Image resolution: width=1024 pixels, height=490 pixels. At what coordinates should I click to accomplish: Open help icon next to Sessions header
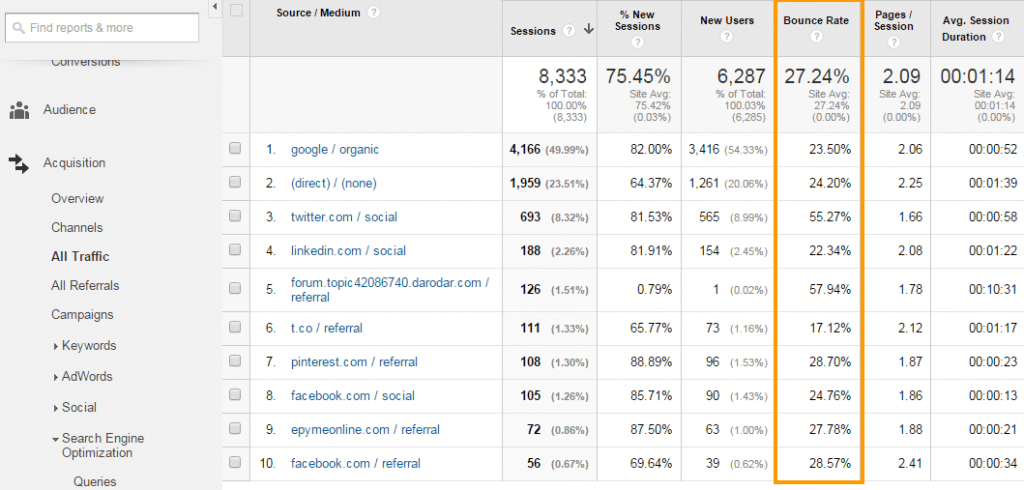pos(569,31)
